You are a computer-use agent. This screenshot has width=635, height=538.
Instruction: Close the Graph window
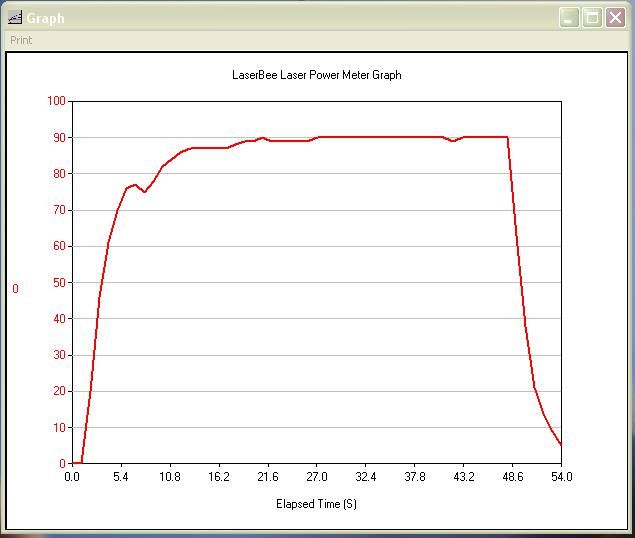pyautogui.click(x=615, y=18)
